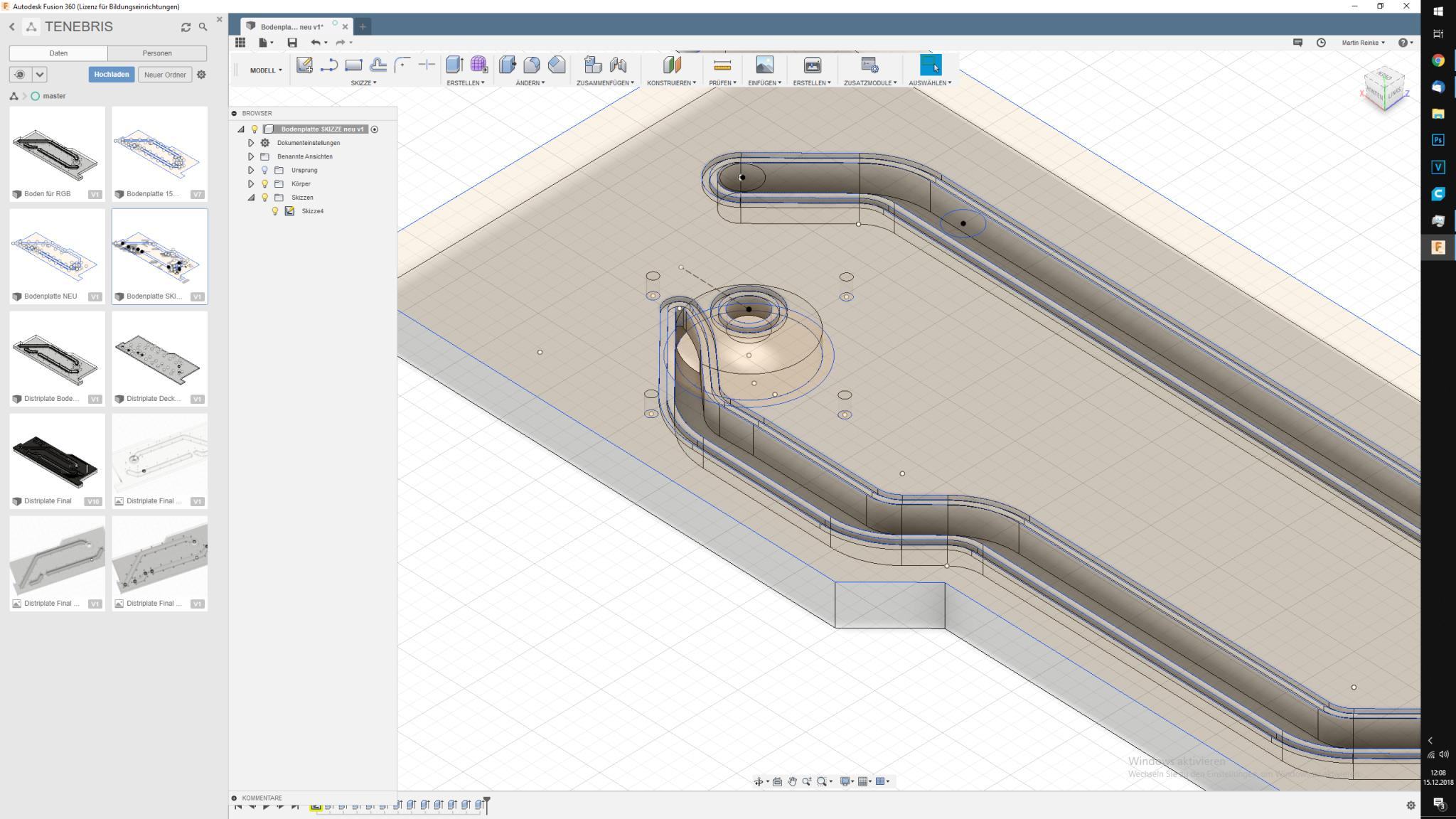The width and height of the screenshot is (1456, 819).
Task: Select the Fillet tool in Ändern
Action: (531, 65)
